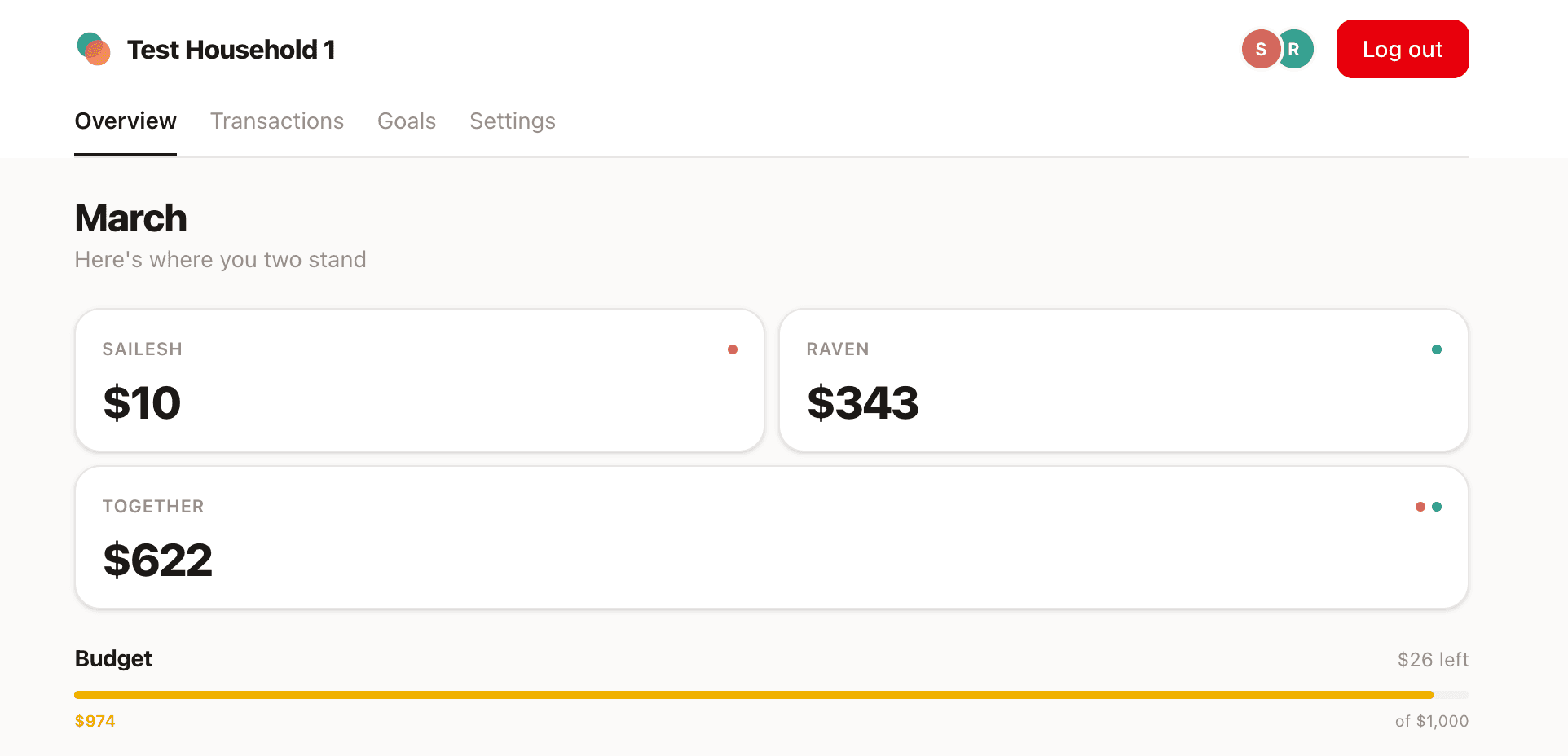Image resolution: width=1568 pixels, height=756 pixels.
Task: Select the paired avatar group in the header
Action: 1276,49
